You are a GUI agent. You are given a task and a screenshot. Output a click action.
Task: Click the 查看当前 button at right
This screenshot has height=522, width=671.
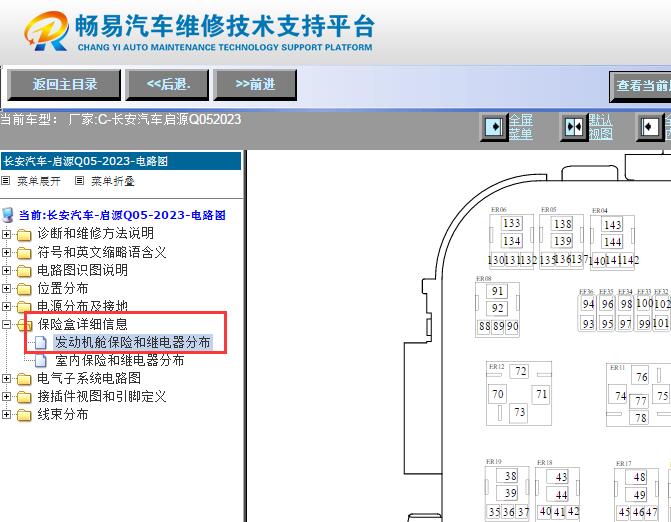641,86
